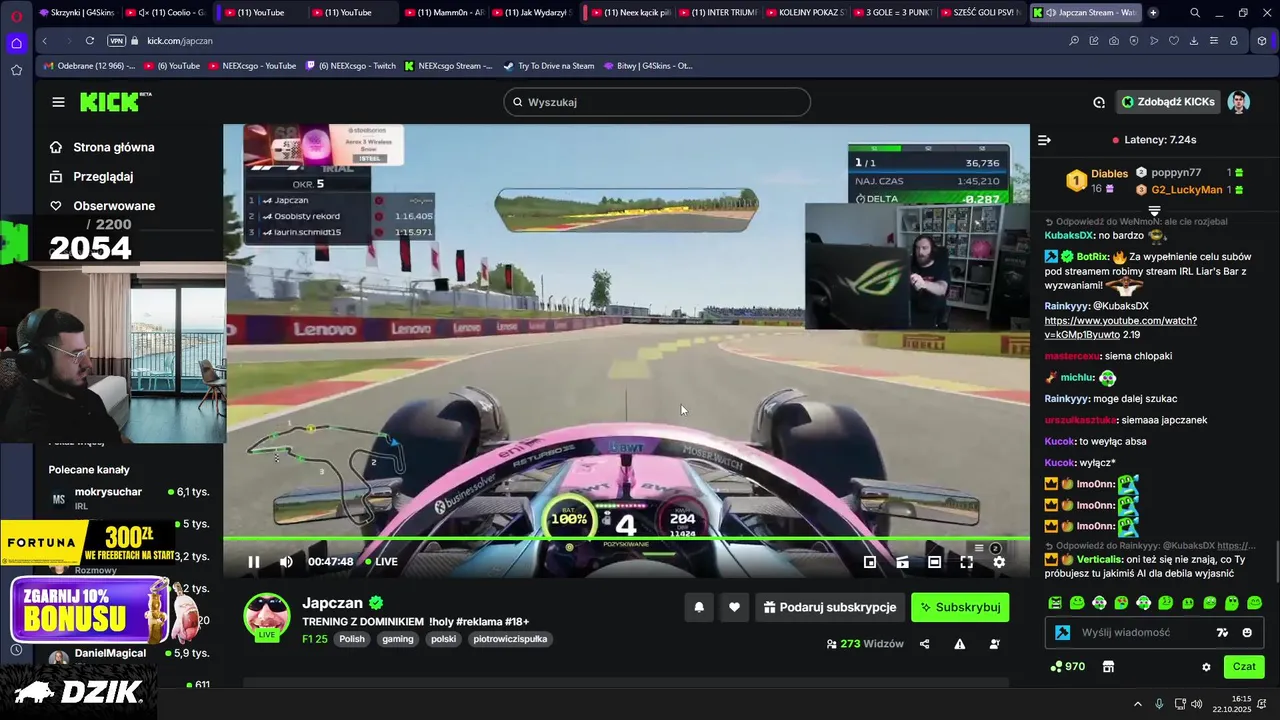This screenshot has height=720, width=1280.
Task: Open Przeglądaj in sidebar
Action: (x=91, y=176)
